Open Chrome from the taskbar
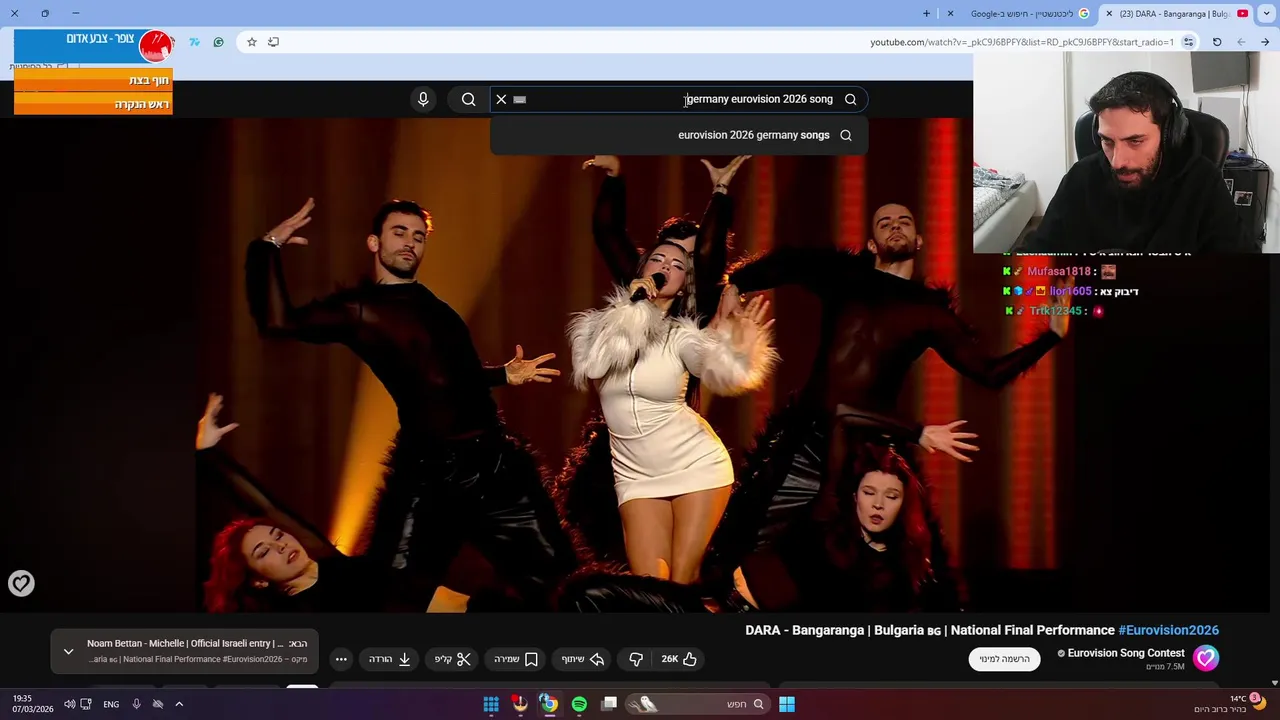1280x720 pixels. tap(549, 704)
